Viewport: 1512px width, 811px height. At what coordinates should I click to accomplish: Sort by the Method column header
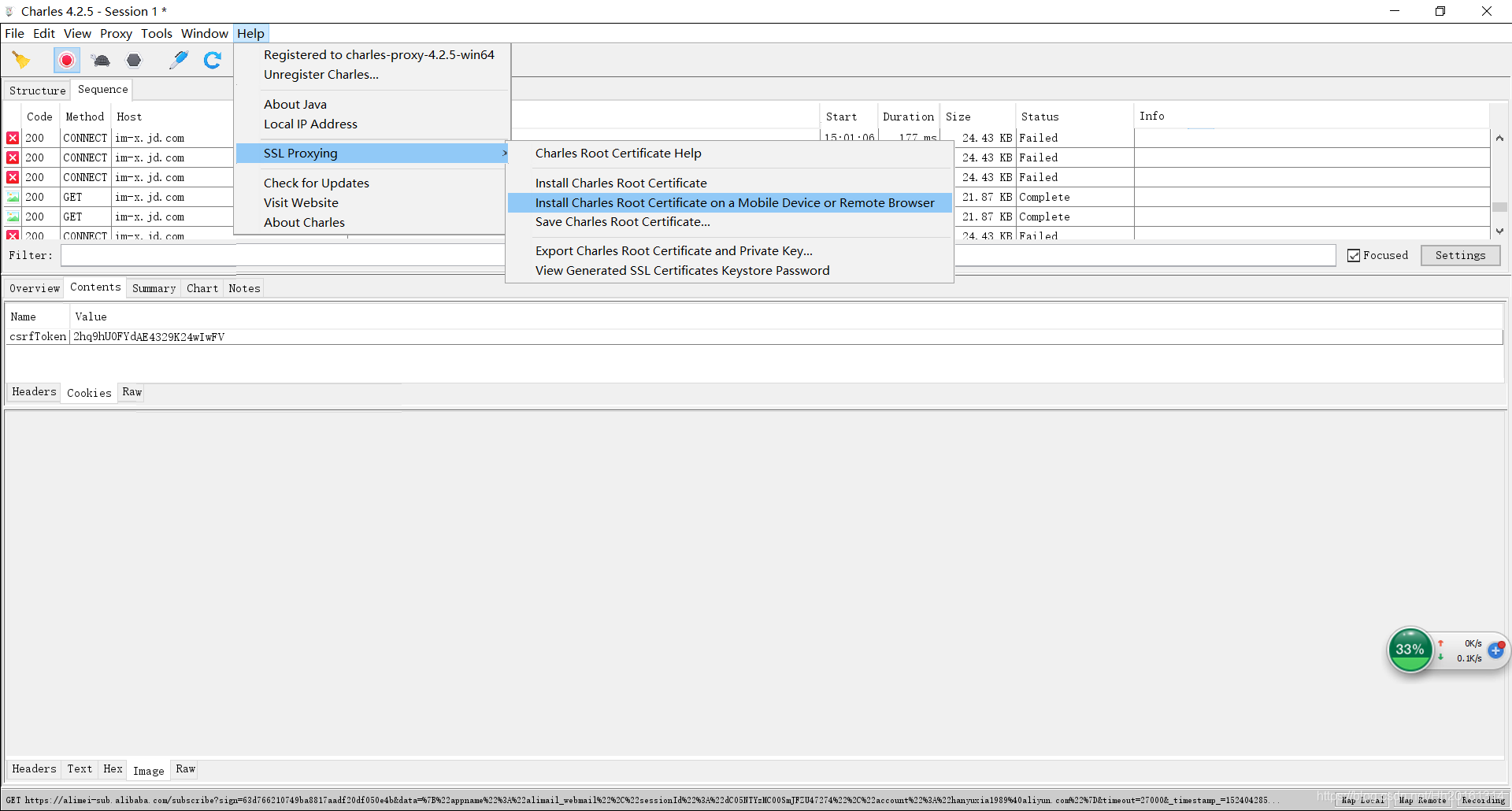point(85,117)
